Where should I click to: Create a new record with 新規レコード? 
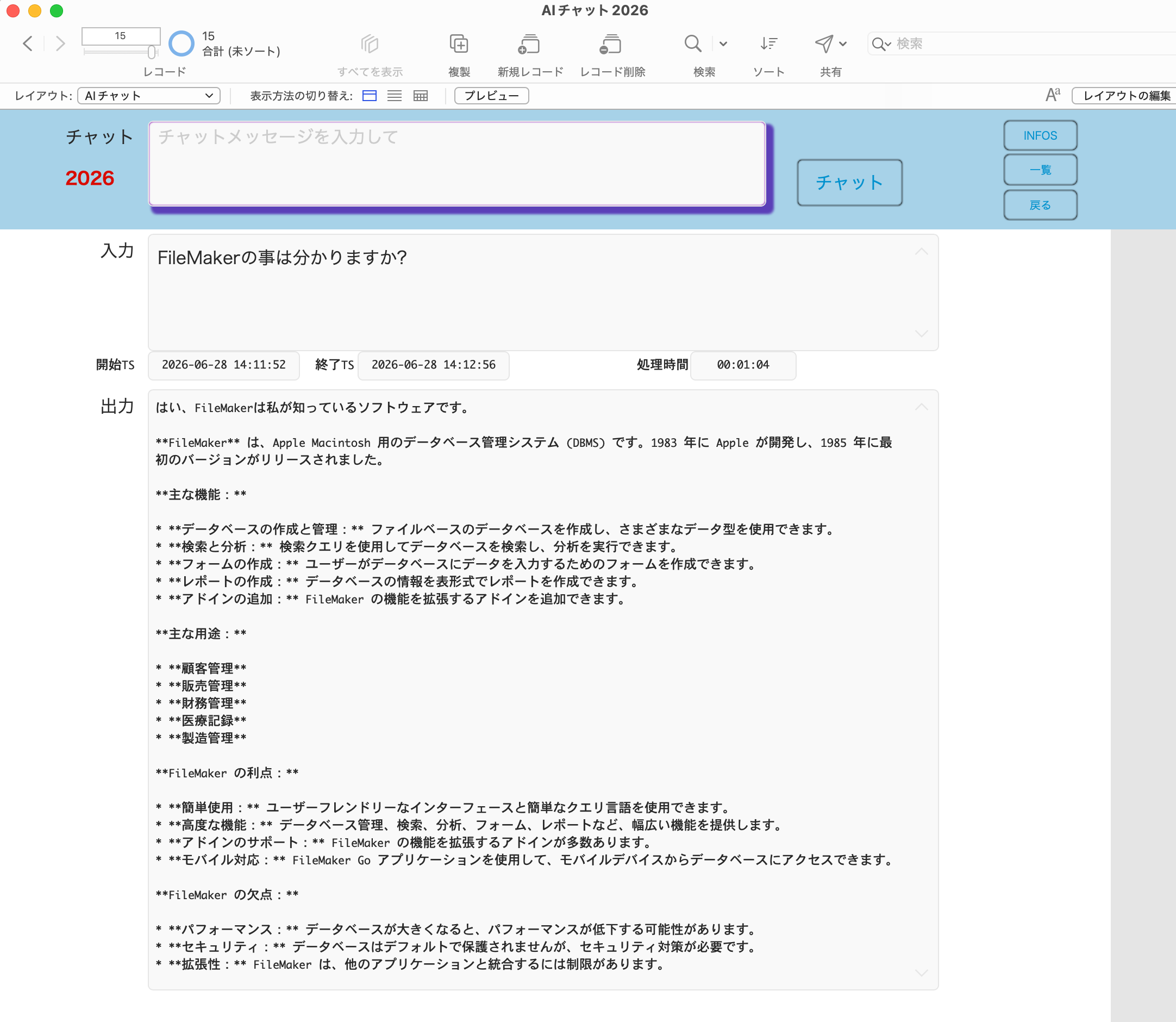(x=529, y=44)
